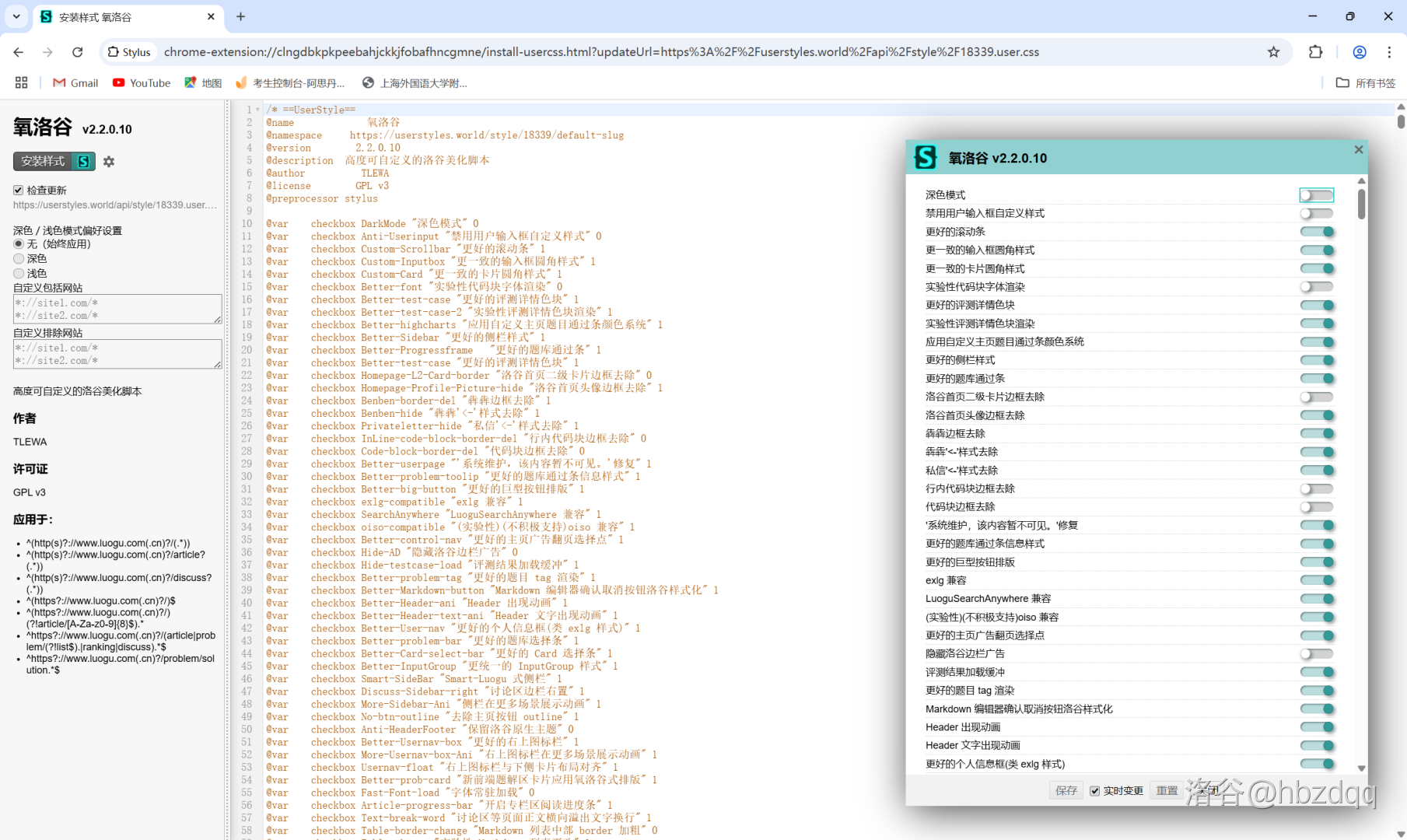Open the Chrome extensions puzzle icon
Image resolution: width=1407 pixels, height=840 pixels.
[x=1315, y=52]
